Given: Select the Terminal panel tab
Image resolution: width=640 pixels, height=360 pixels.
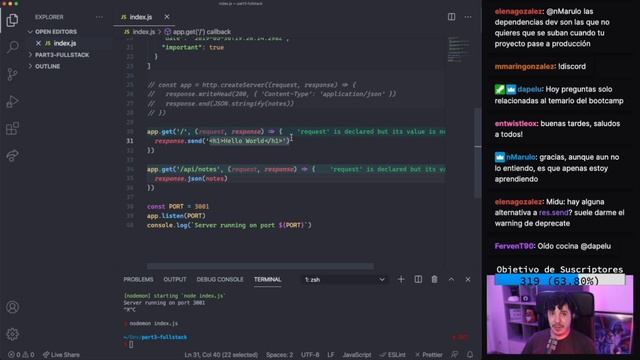Looking at the screenshot, I should coord(267,279).
